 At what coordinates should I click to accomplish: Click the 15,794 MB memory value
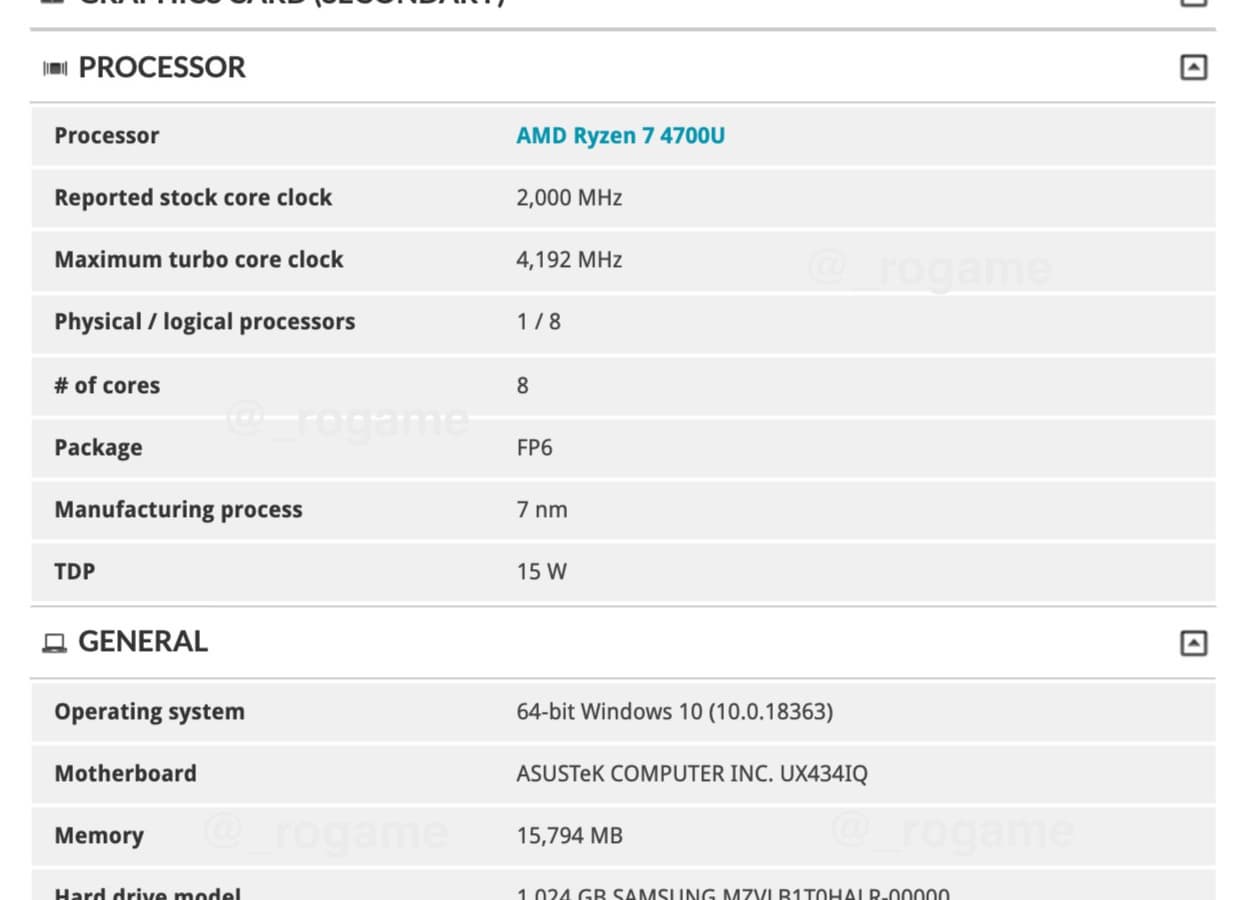click(569, 836)
